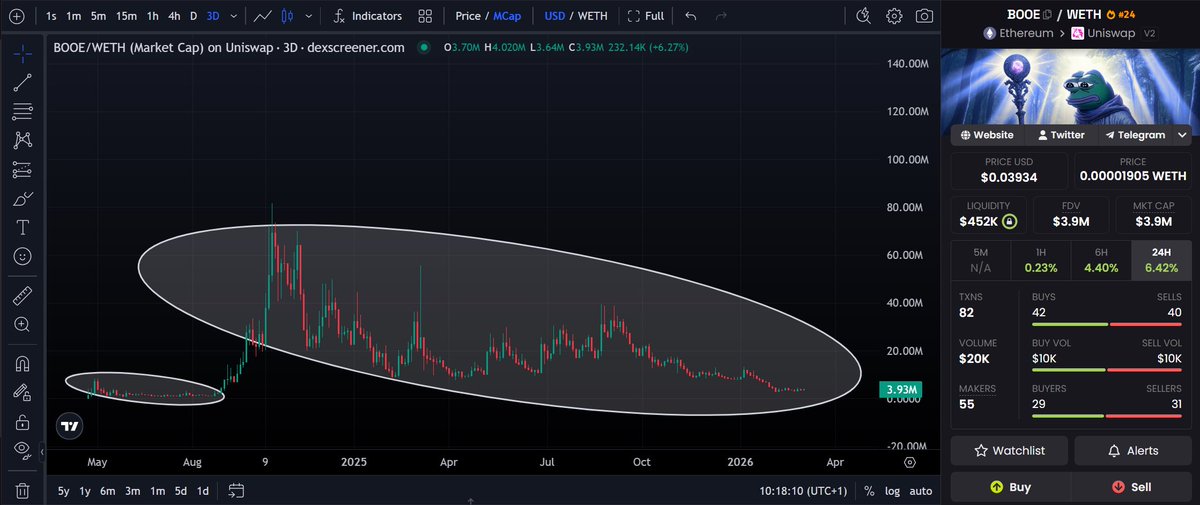Select the 15m timeframe

pyautogui.click(x=126, y=16)
